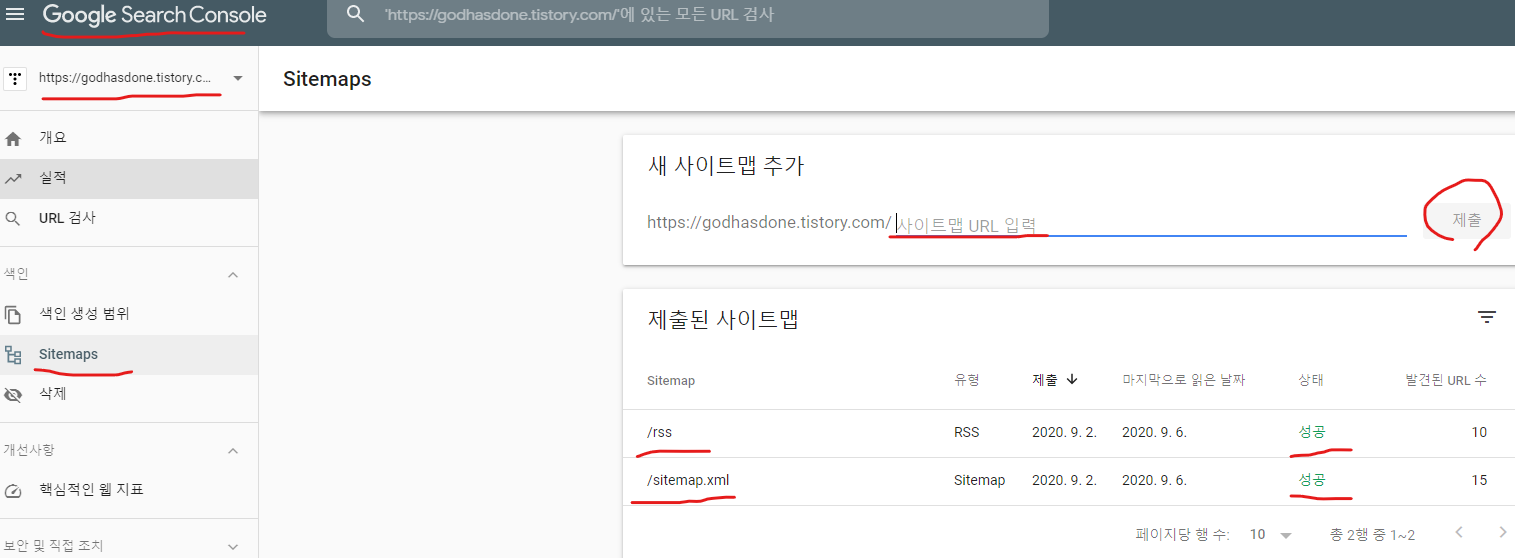Click the home icon beside 개요

pos(13,139)
